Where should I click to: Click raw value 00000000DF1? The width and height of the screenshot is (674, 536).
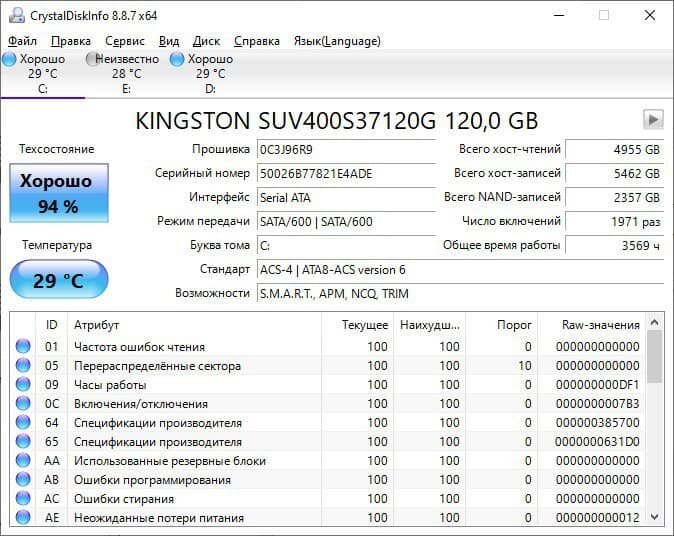[597, 385]
